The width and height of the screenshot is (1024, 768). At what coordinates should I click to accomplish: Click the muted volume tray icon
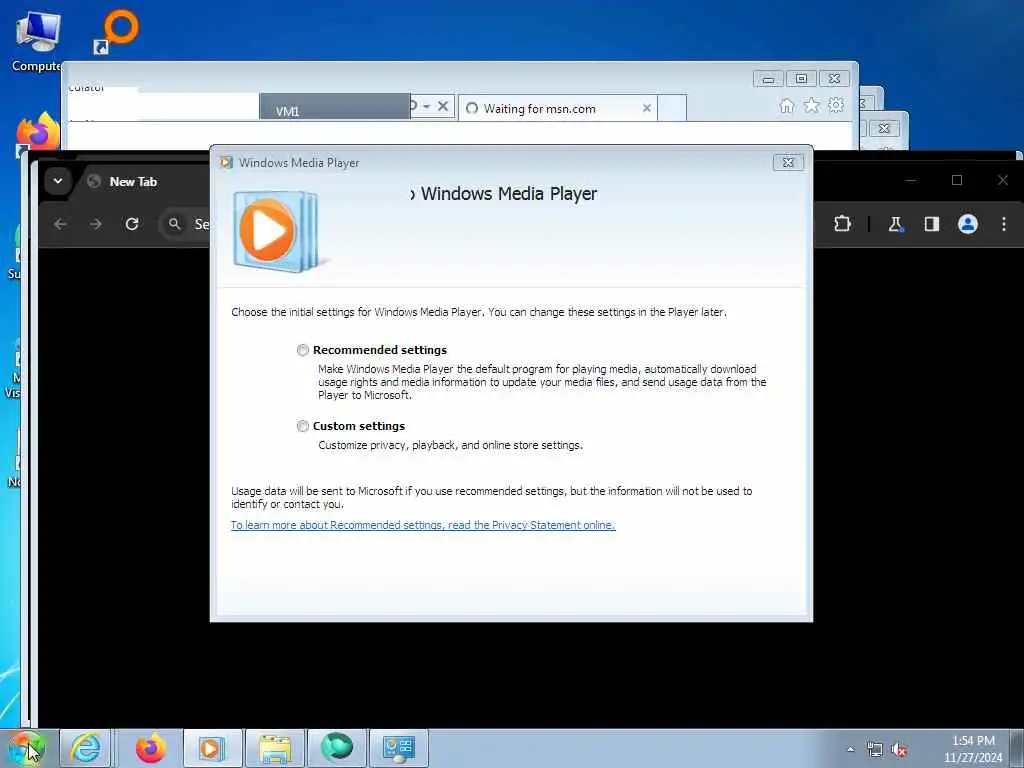[900, 750]
